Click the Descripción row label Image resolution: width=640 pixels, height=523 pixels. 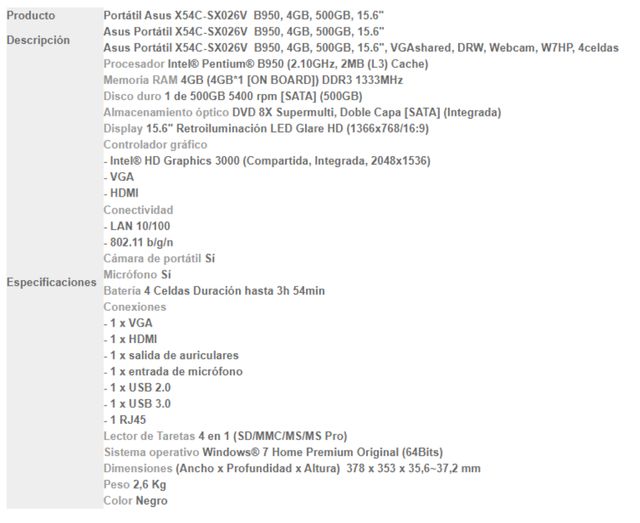(x=38, y=40)
